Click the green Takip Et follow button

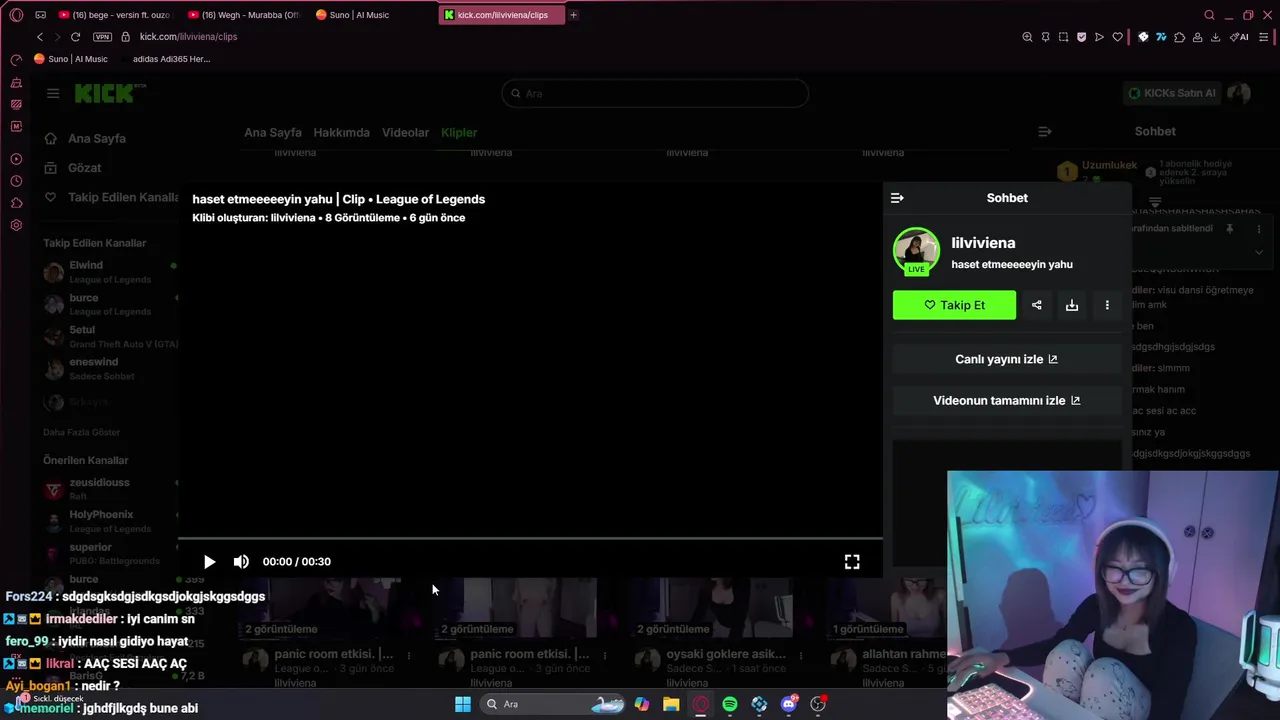click(954, 305)
